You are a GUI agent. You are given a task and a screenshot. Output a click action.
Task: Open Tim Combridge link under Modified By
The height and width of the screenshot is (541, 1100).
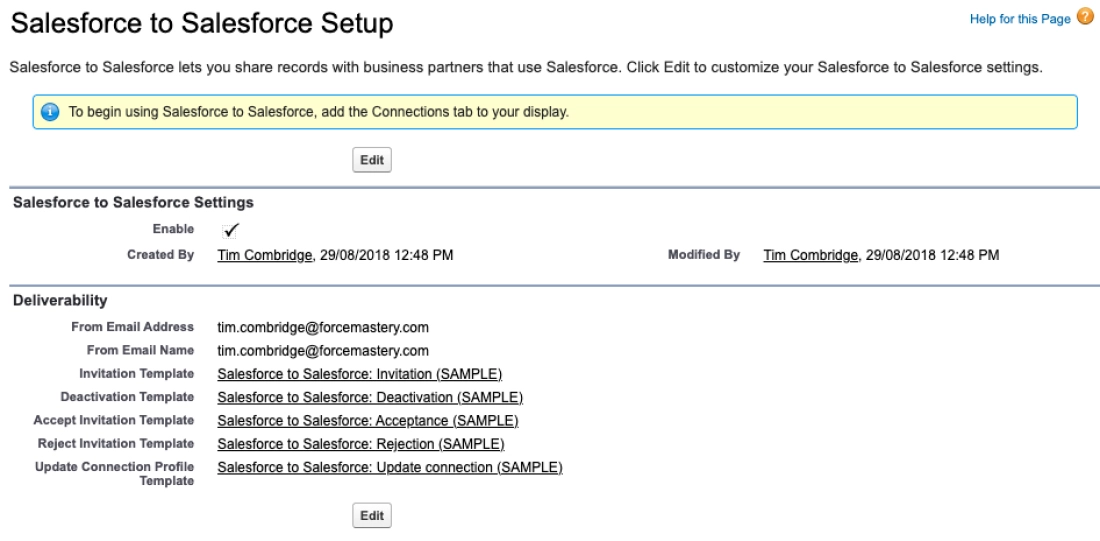click(x=810, y=255)
